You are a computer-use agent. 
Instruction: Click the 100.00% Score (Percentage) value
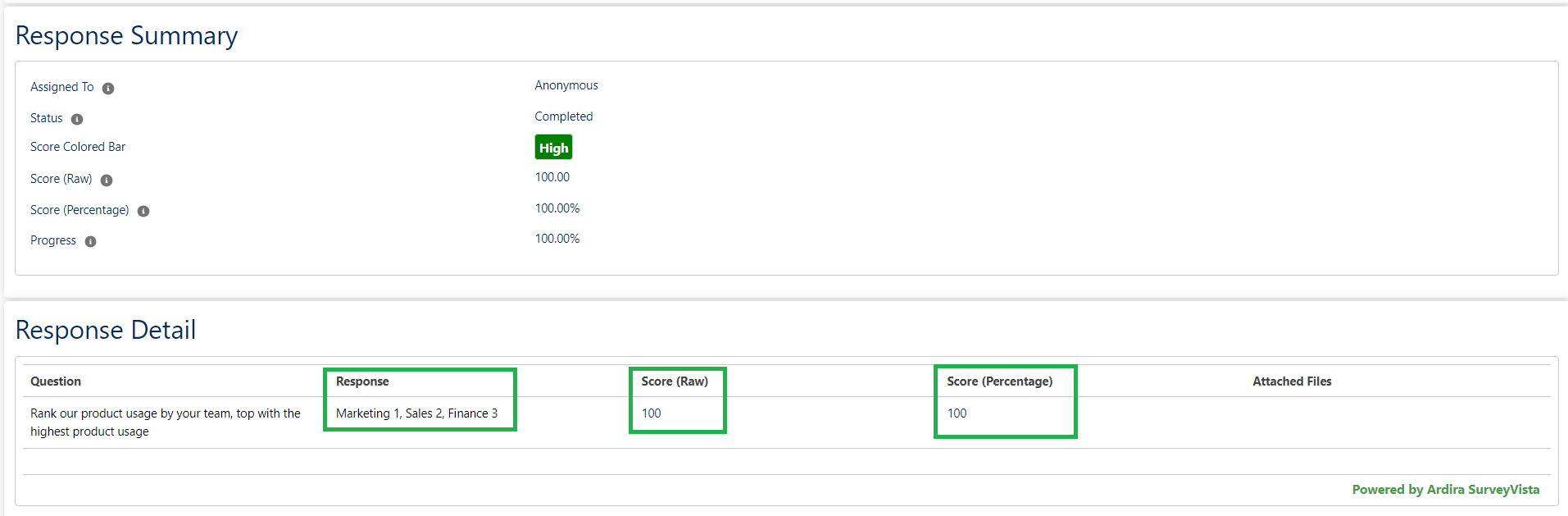coord(557,208)
